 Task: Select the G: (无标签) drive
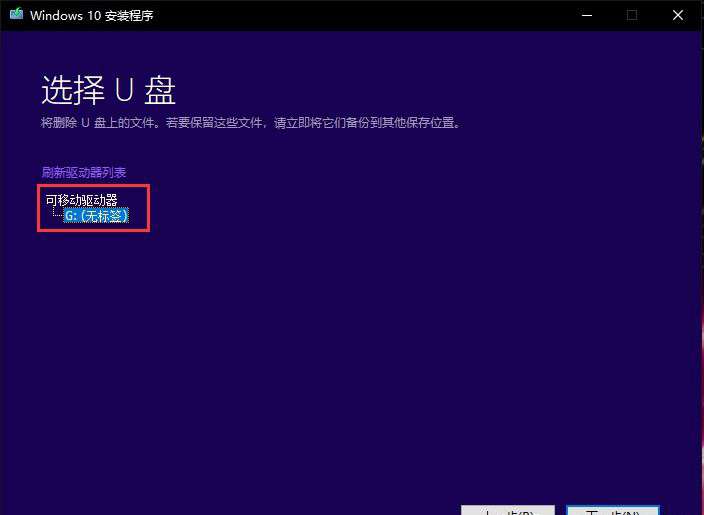click(x=97, y=216)
